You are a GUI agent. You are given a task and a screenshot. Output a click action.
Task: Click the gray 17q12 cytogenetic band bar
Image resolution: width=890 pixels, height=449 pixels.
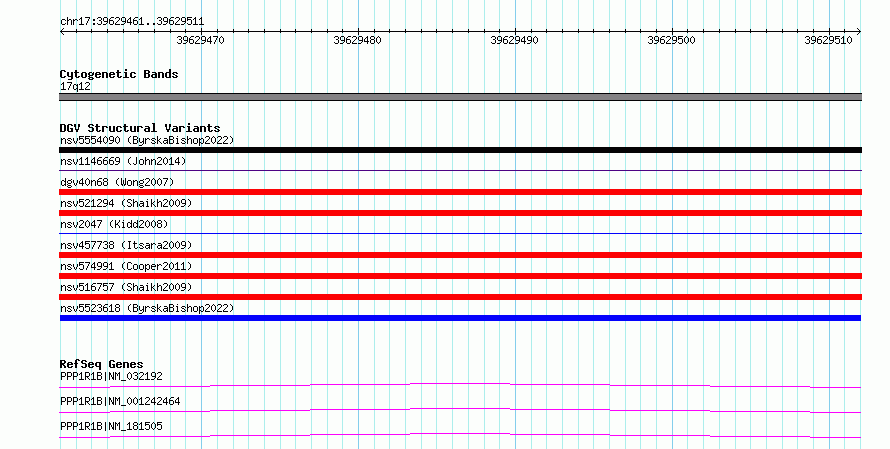[x=460, y=97]
